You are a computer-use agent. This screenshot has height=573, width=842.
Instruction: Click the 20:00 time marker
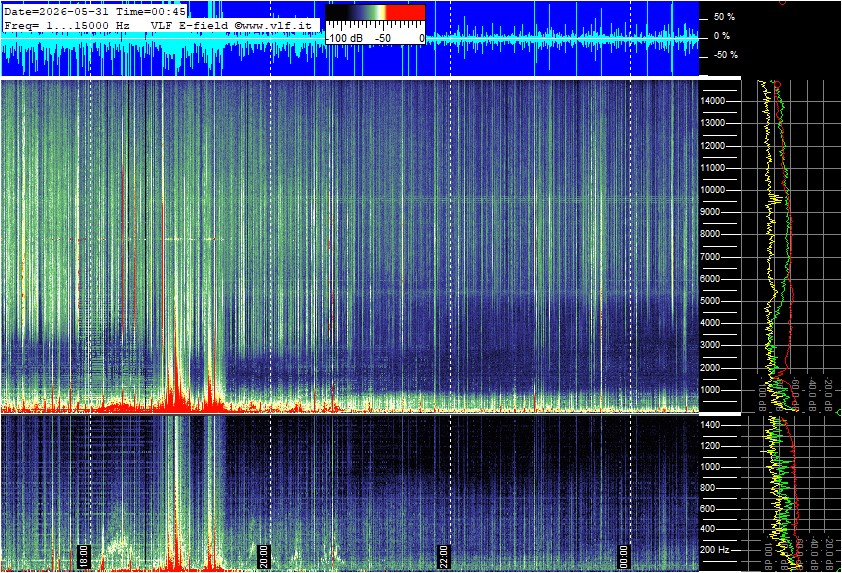click(x=264, y=556)
